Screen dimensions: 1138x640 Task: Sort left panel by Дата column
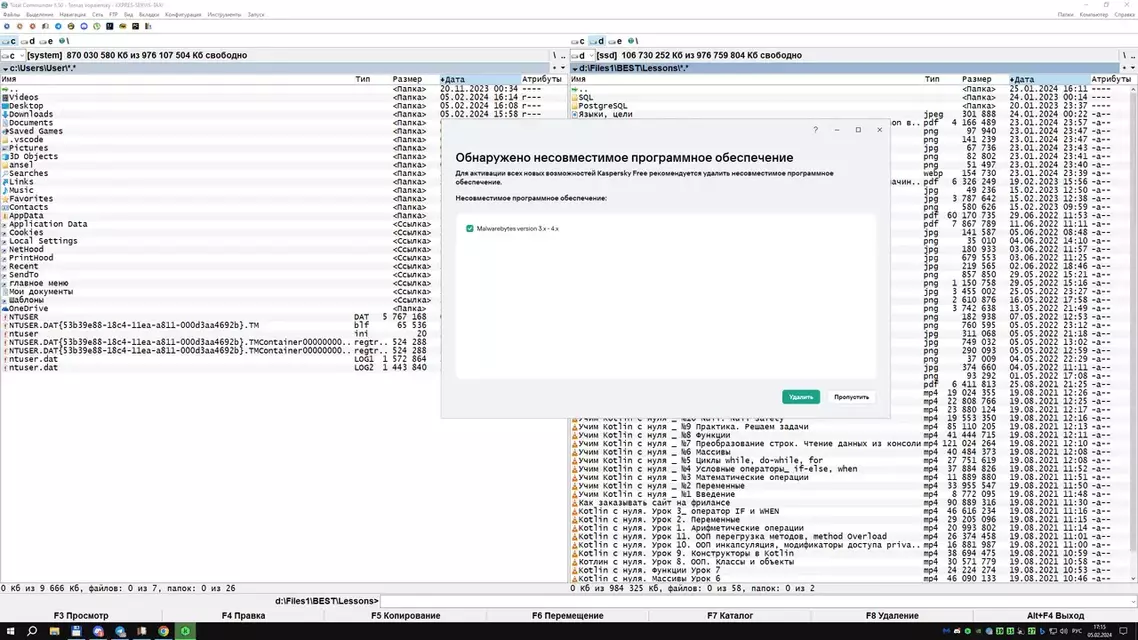point(478,79)
